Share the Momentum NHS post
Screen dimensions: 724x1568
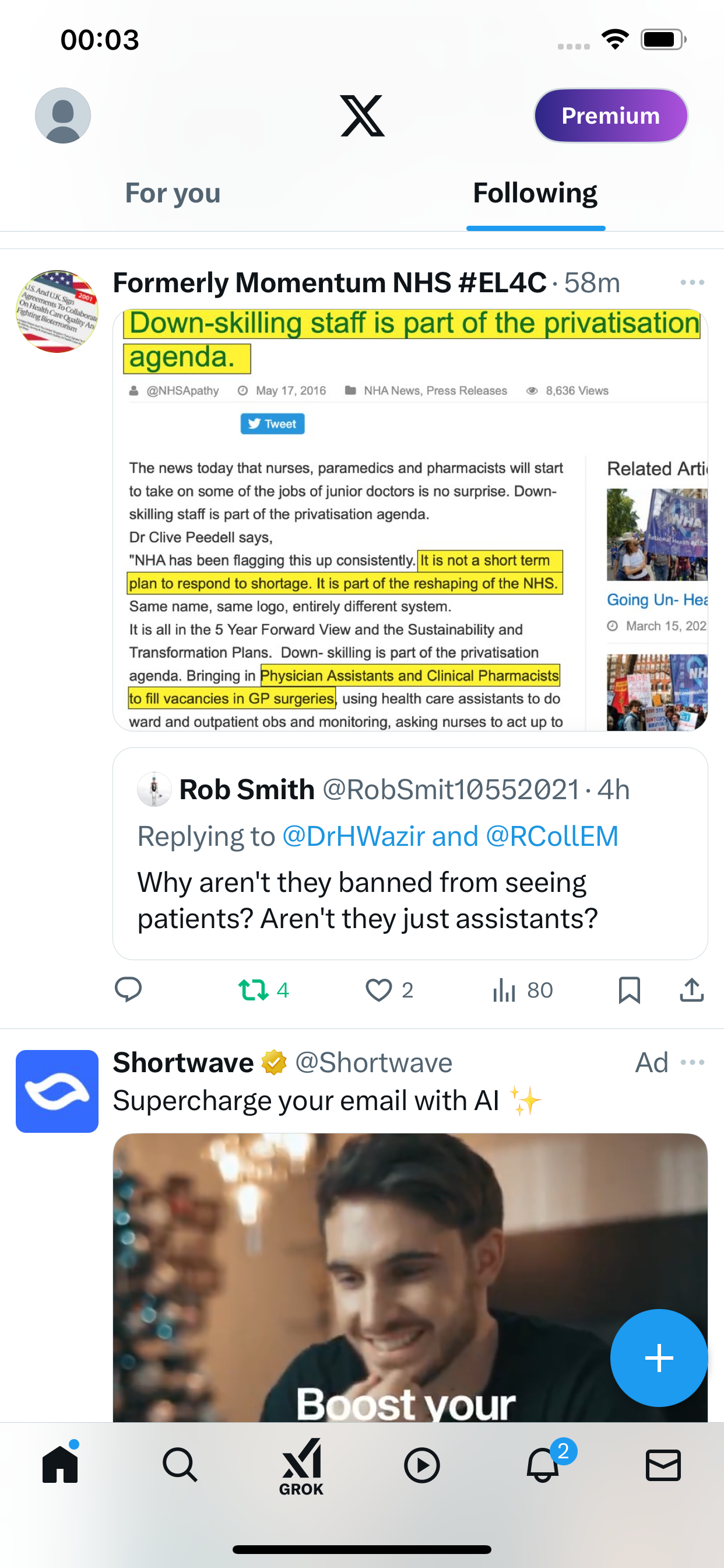(692, 990)
